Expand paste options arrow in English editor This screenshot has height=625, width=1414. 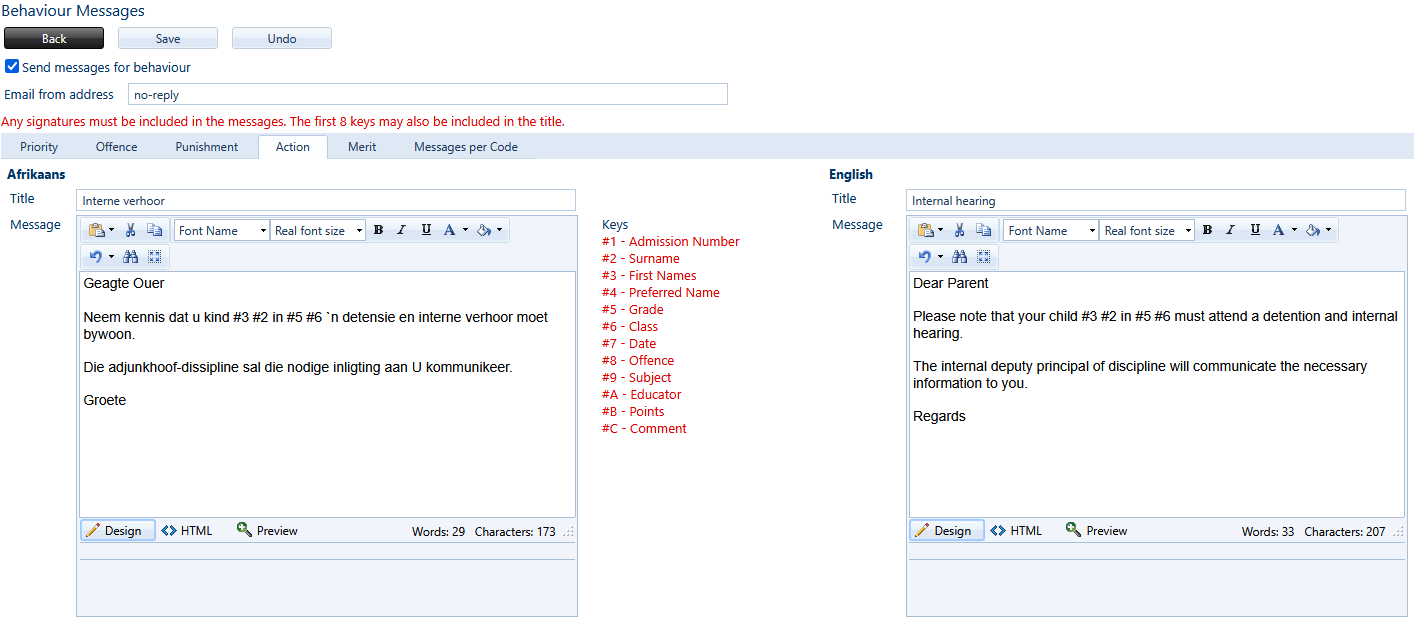(941, 230)
